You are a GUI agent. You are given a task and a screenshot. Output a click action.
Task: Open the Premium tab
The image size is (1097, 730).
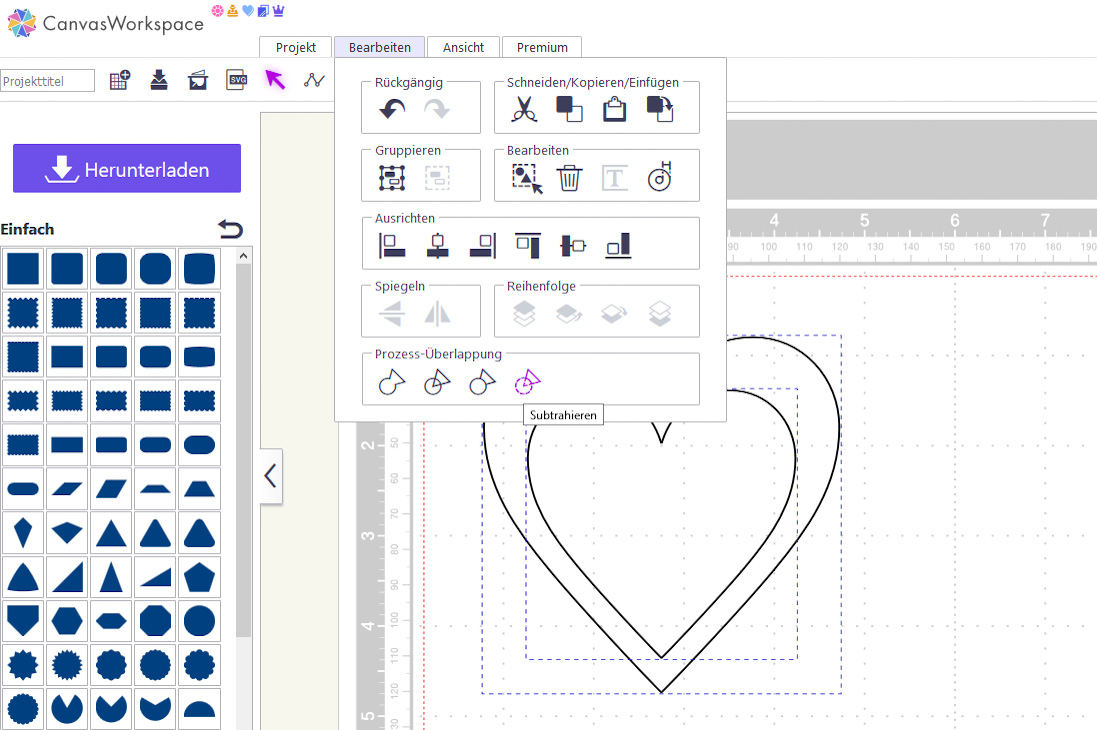pos(542,47)
